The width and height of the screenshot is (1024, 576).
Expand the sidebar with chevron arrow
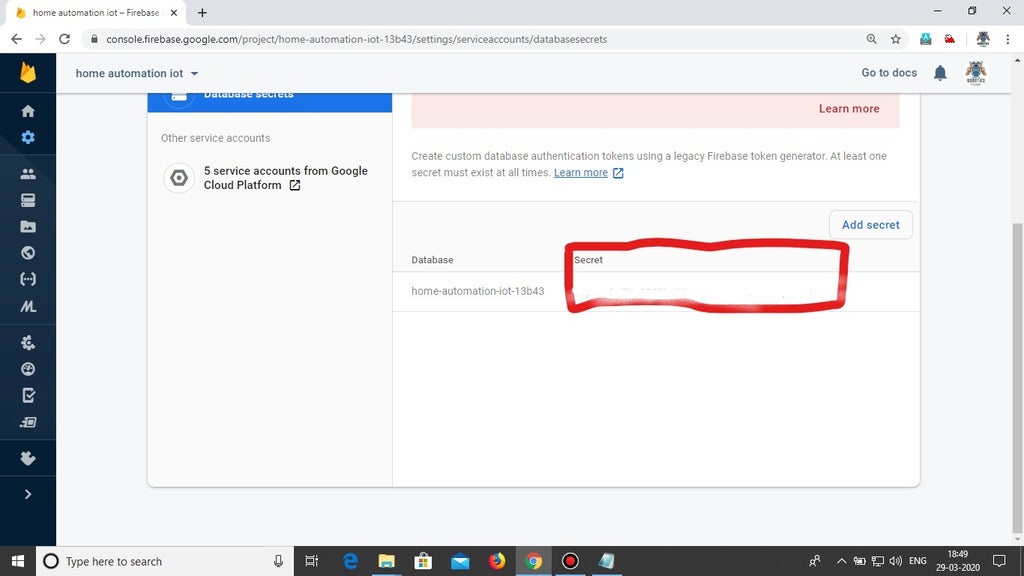click(27, 494)
